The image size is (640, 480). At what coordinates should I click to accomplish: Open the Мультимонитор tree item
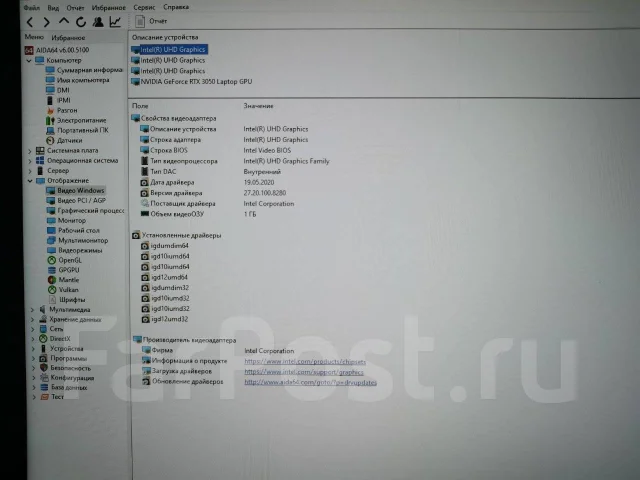click(x=78, y=240)
